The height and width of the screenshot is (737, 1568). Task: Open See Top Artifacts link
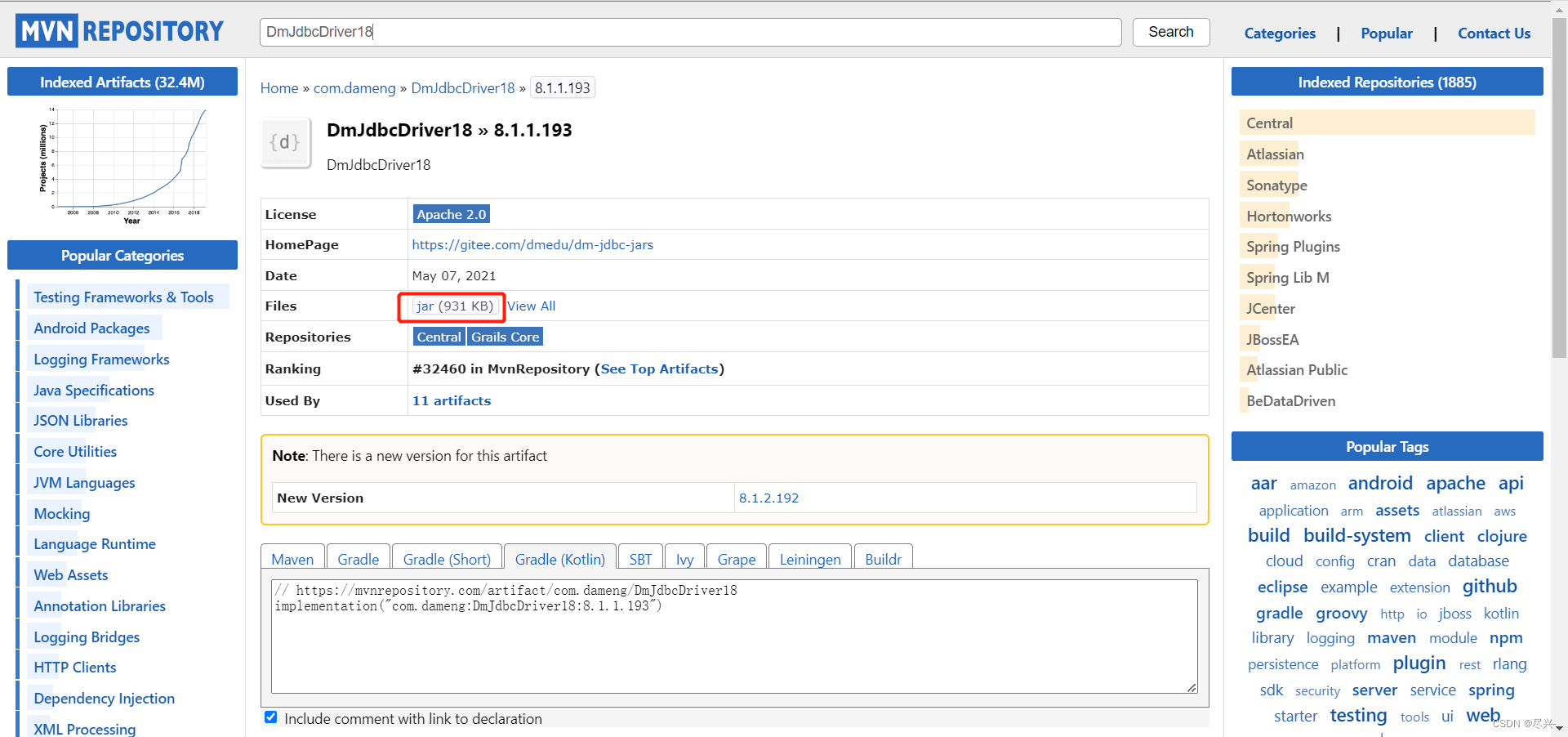(658, 368)
